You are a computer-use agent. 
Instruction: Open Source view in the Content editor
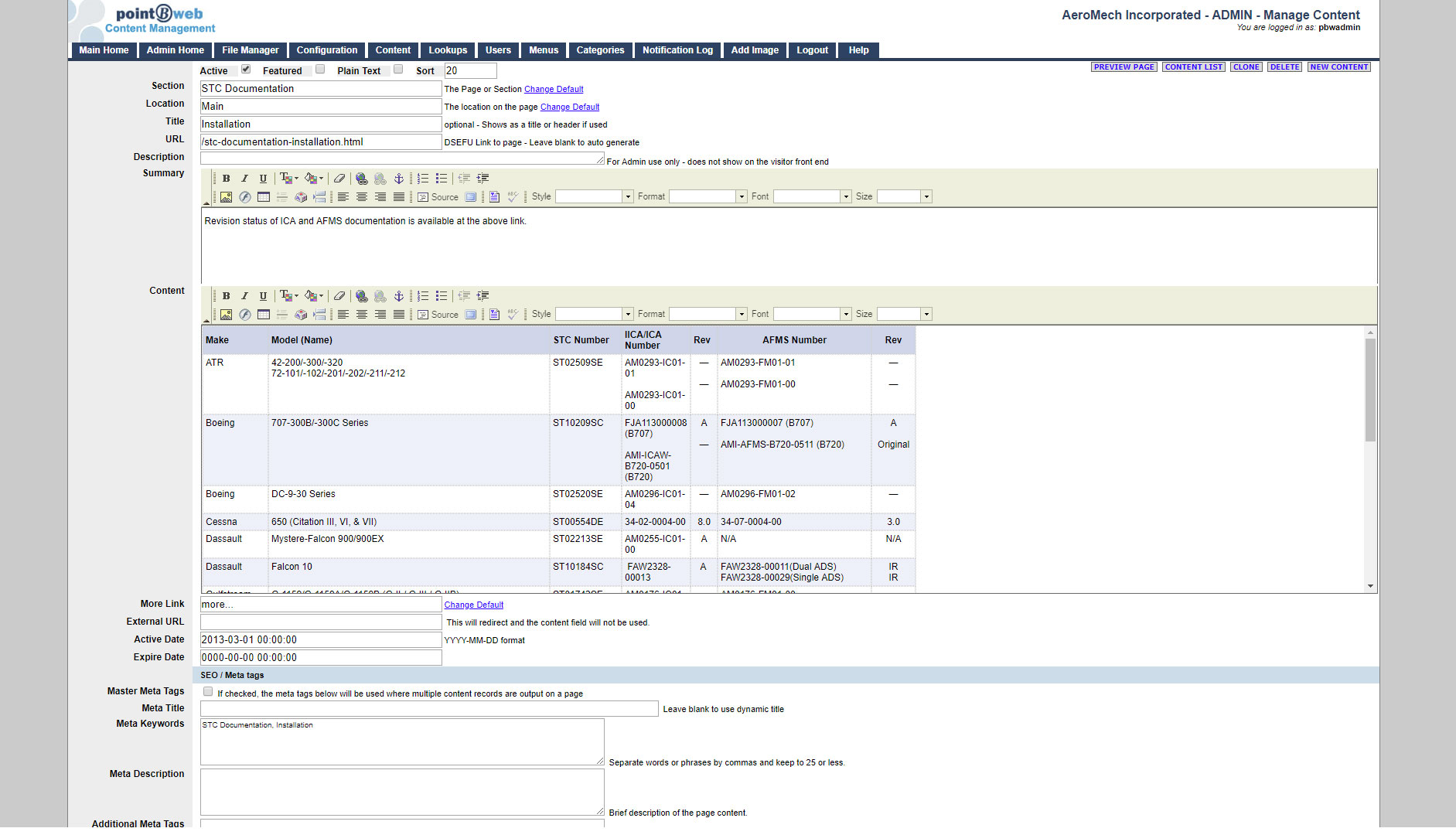click(438, 315)
